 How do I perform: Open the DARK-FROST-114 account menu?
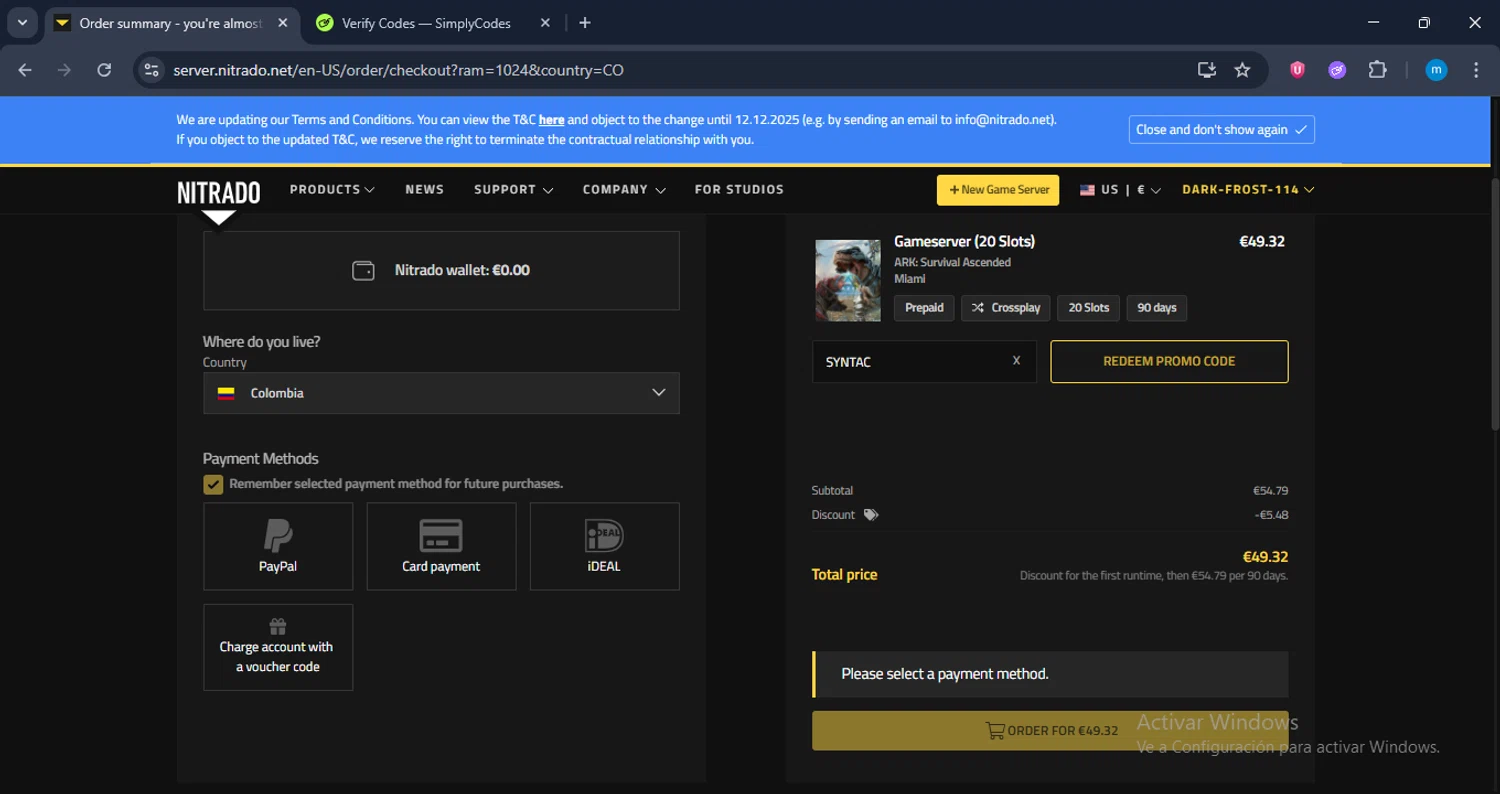click(1248, 190)
